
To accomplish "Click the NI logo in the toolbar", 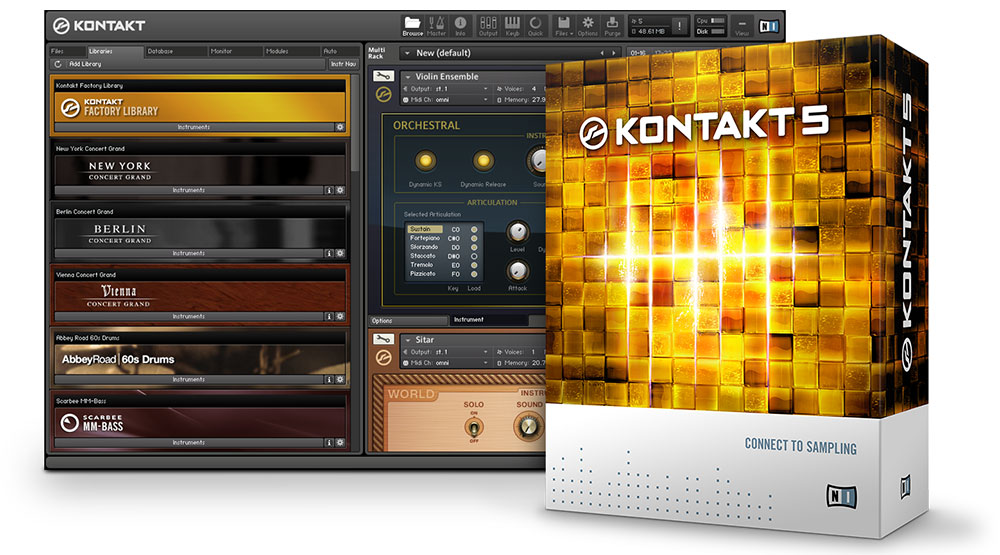I will [768, 26].
